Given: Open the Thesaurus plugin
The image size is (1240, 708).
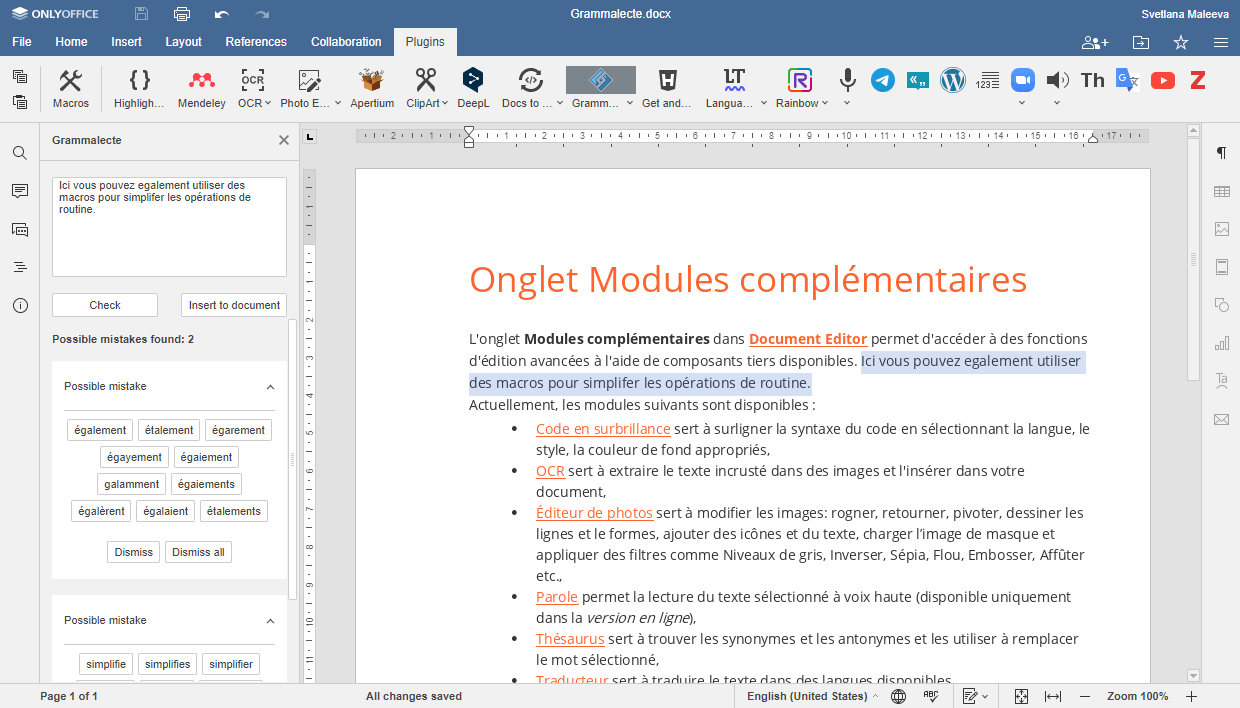Looking at the screenshot, I should click(1092, 80).
